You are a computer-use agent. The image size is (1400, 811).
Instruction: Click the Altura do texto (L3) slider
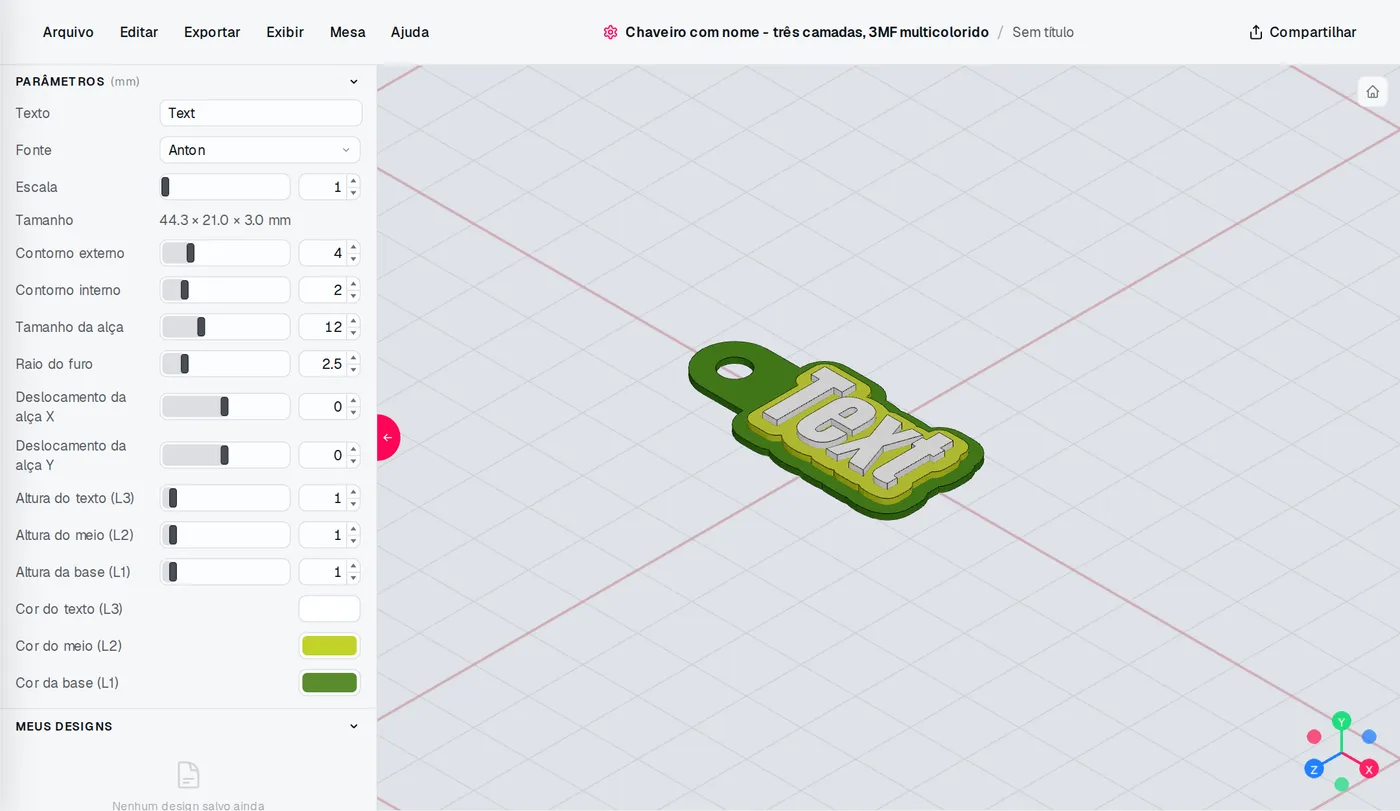pos(225,498)
